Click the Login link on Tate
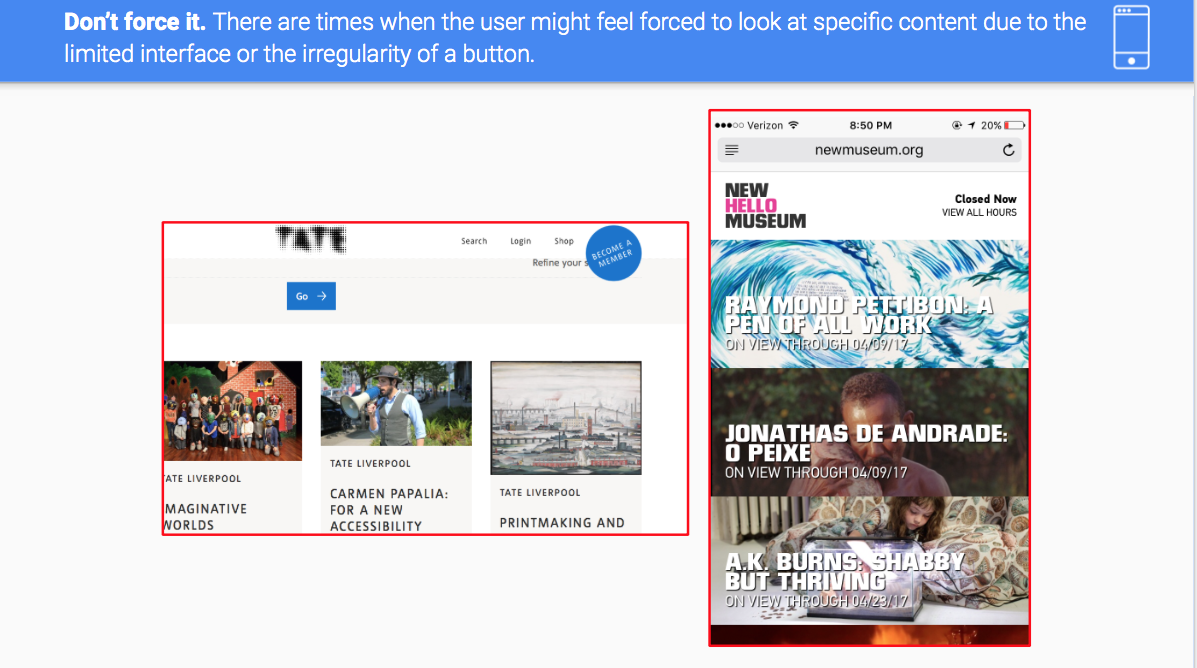 click(x=521, y=241)
